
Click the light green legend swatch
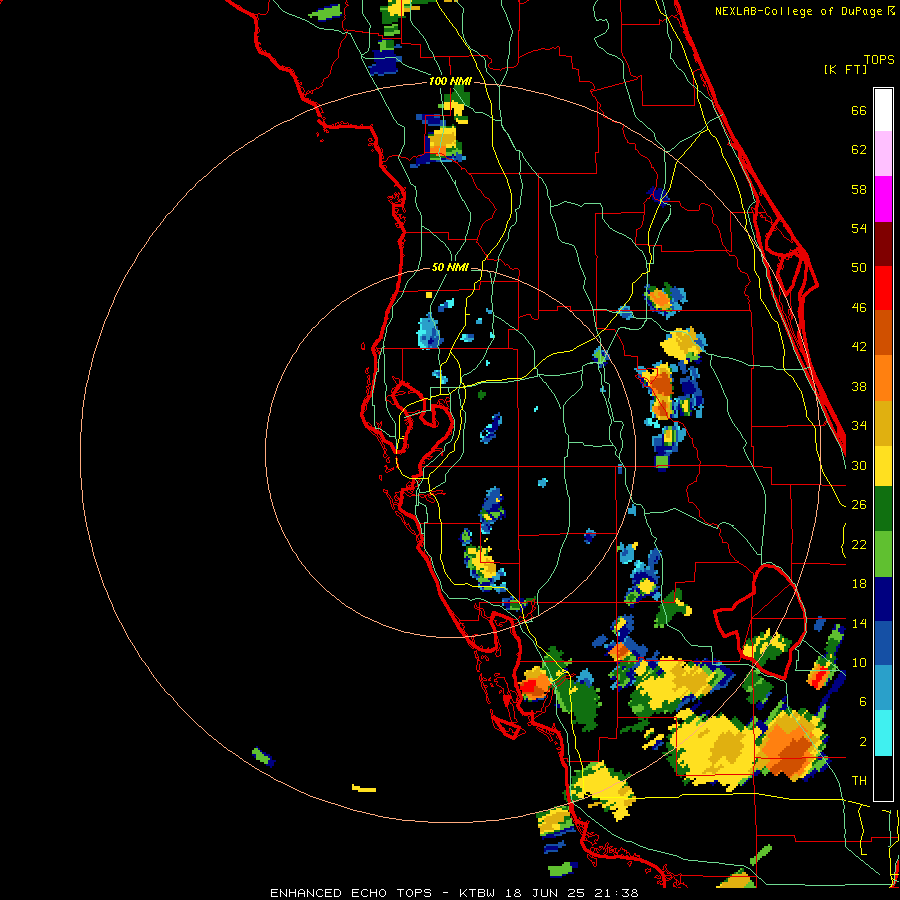point(883,554)
